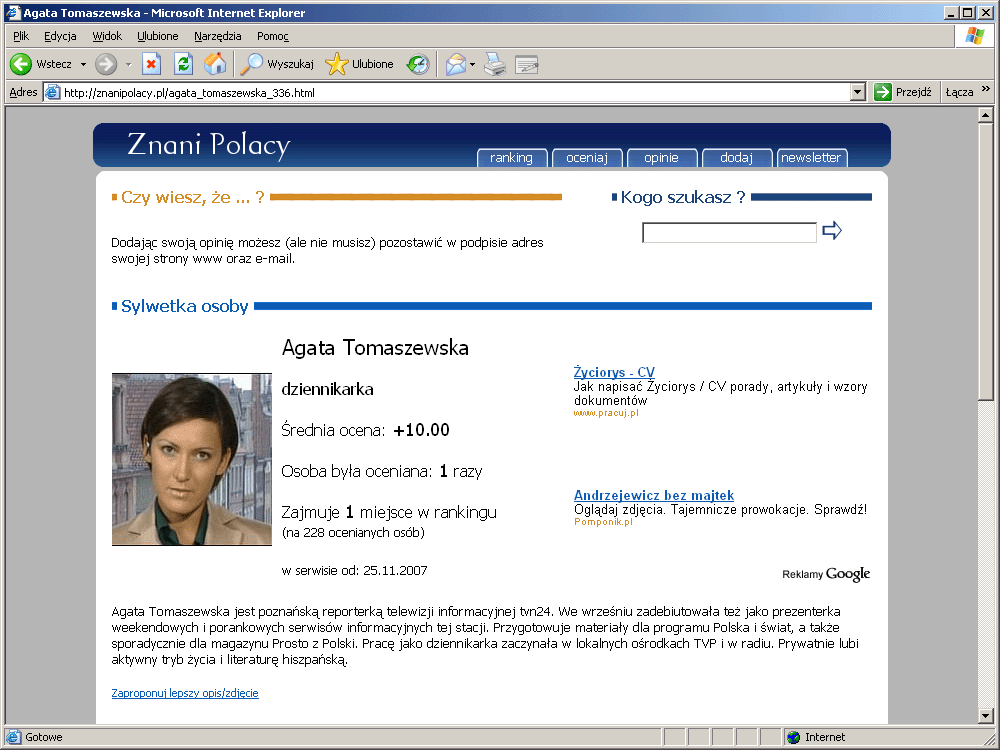
Task: Click the search arrow icon next to Kogo szukasz field
Action: [832, 230]
